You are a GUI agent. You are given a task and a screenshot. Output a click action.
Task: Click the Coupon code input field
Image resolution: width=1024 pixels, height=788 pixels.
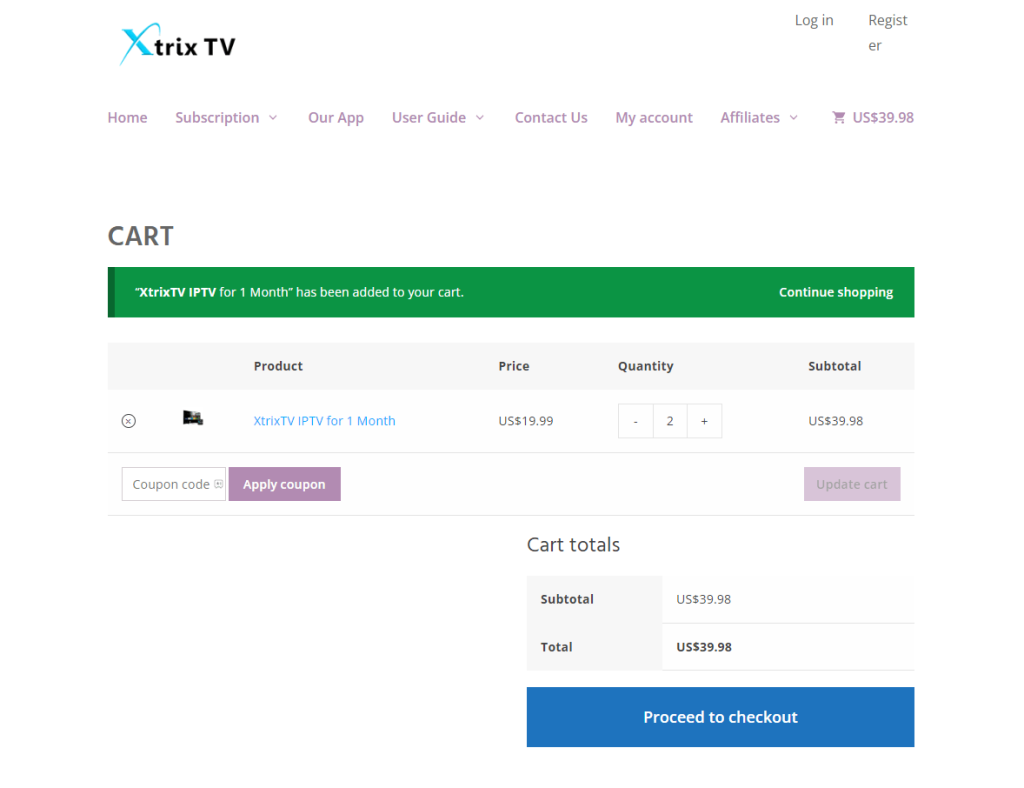pos(174,484)
